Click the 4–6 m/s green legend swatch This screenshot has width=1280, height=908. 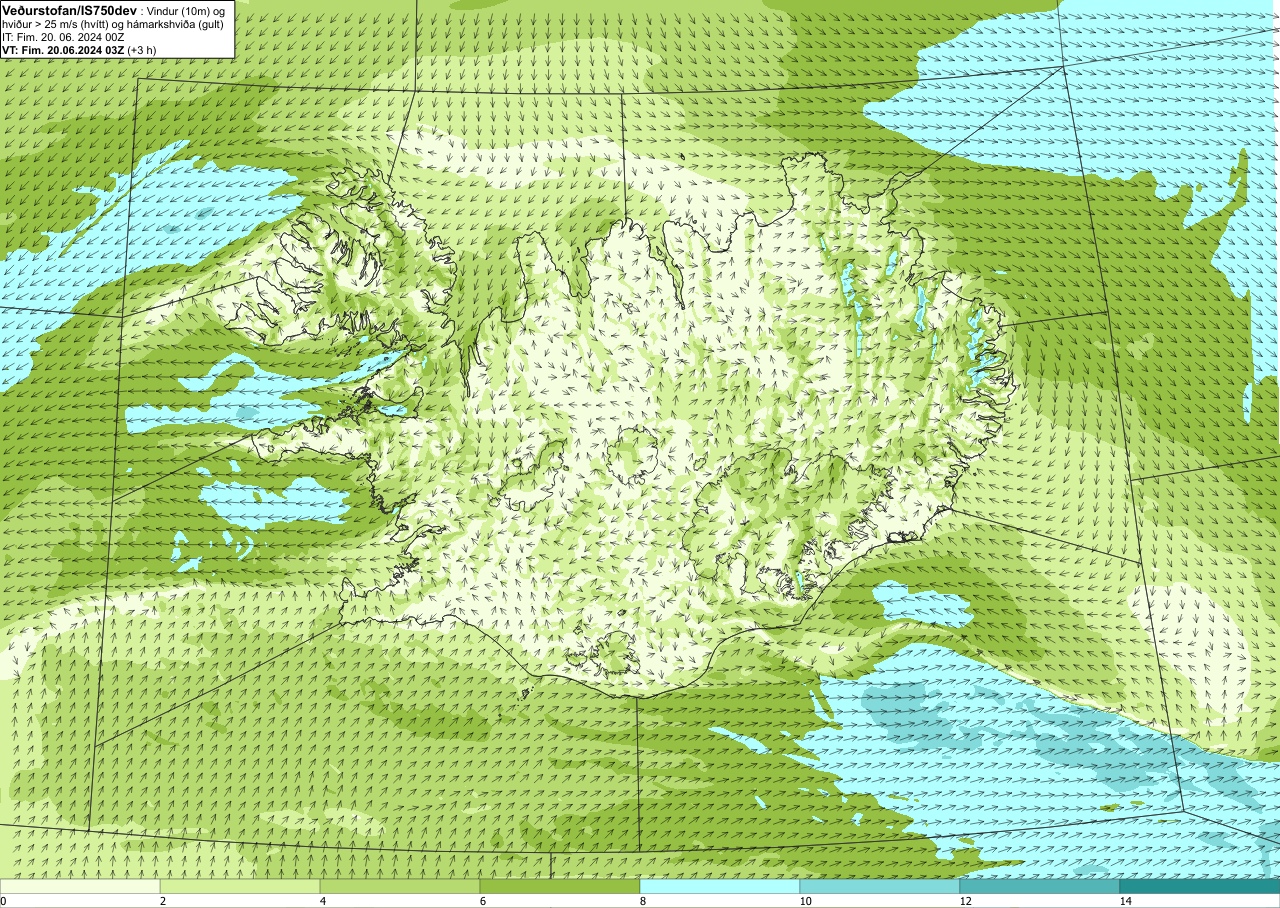click(x=400, y=886)
